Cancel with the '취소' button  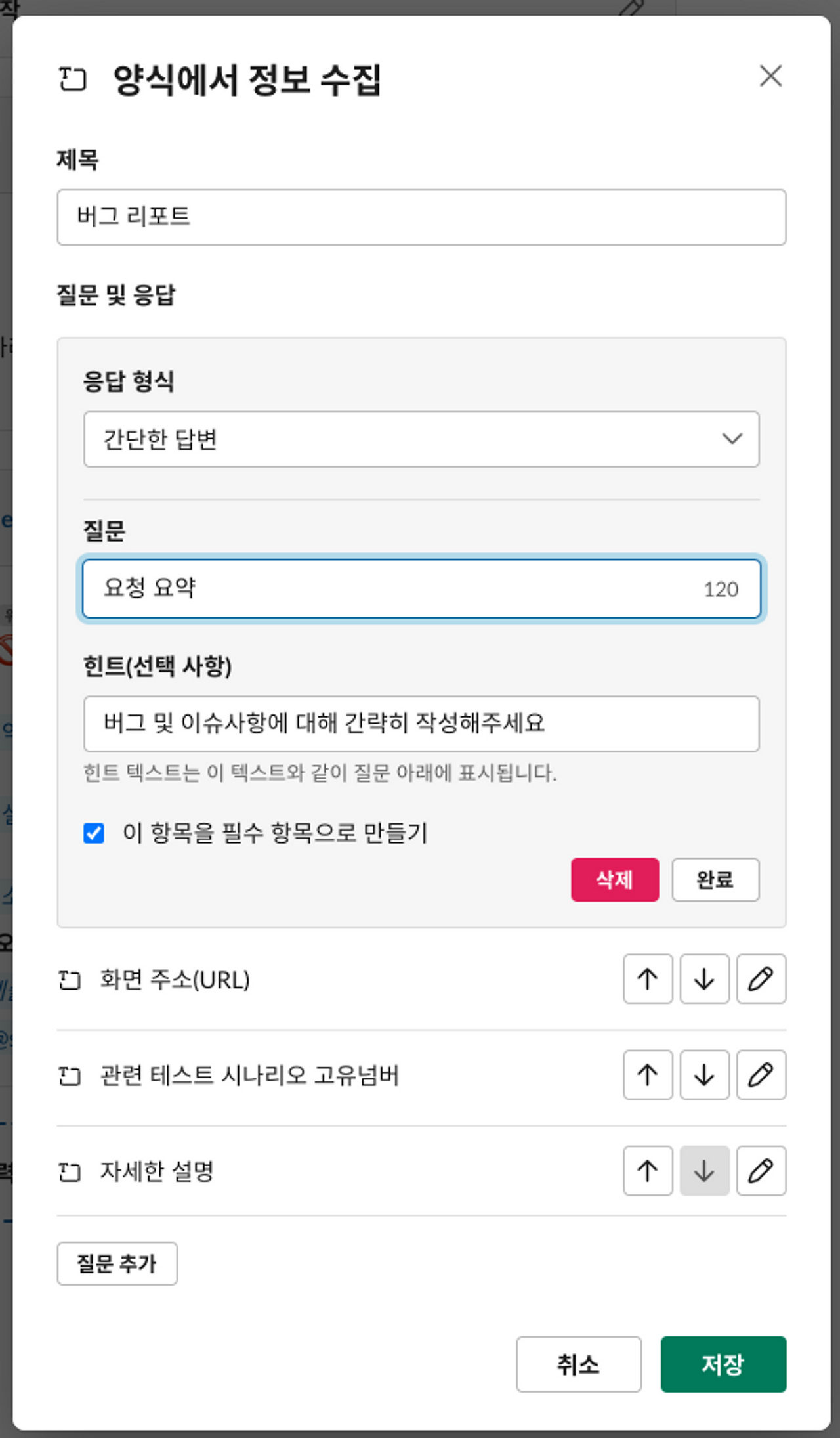pos(578,1364)
